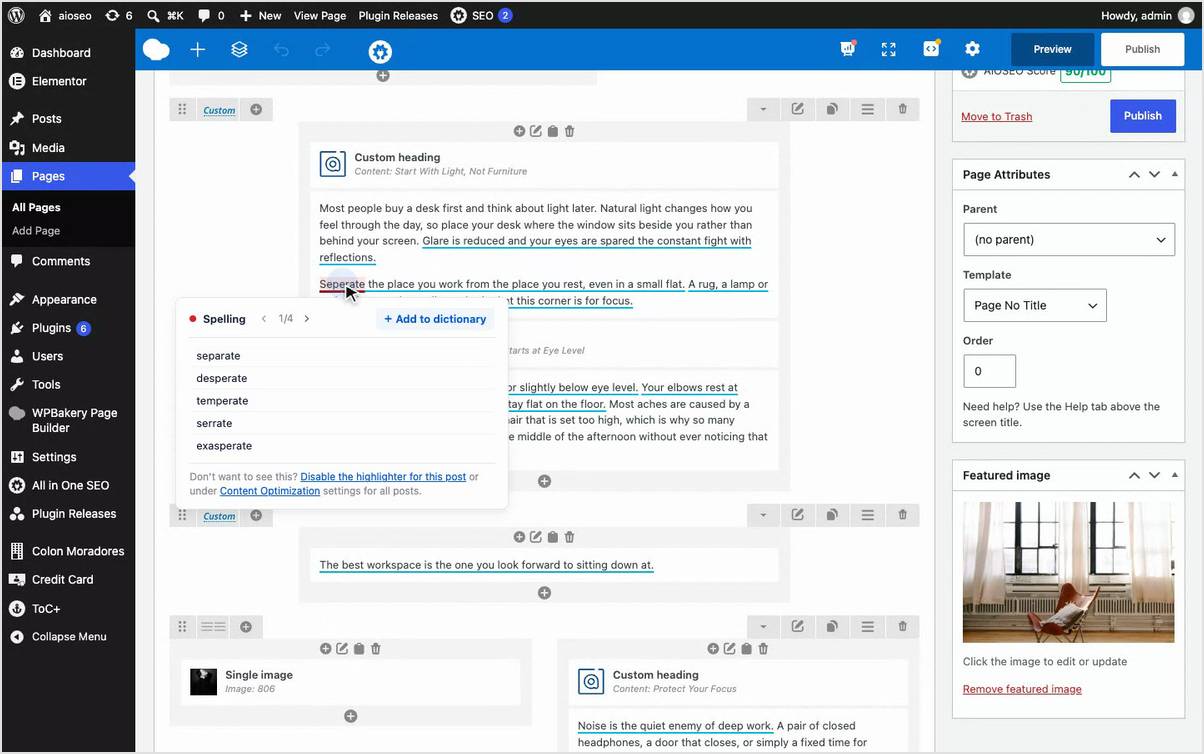
Task: Click the column layout icon of the Single image row
Action: 213,627
